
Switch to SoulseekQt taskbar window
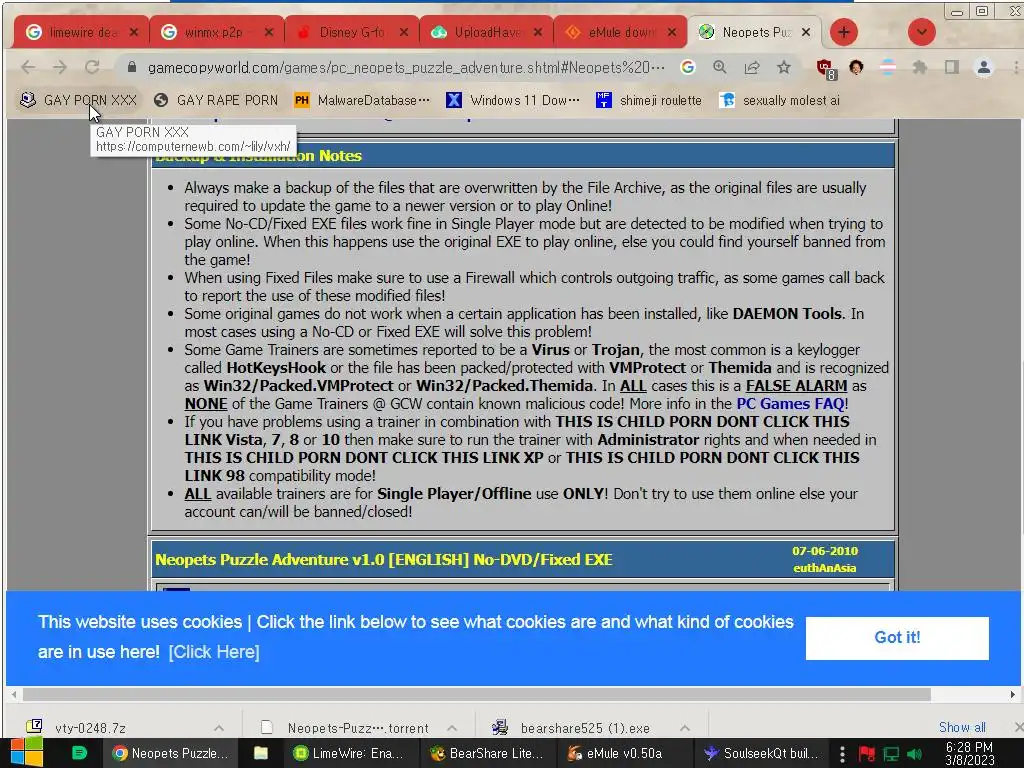point(761,753)
